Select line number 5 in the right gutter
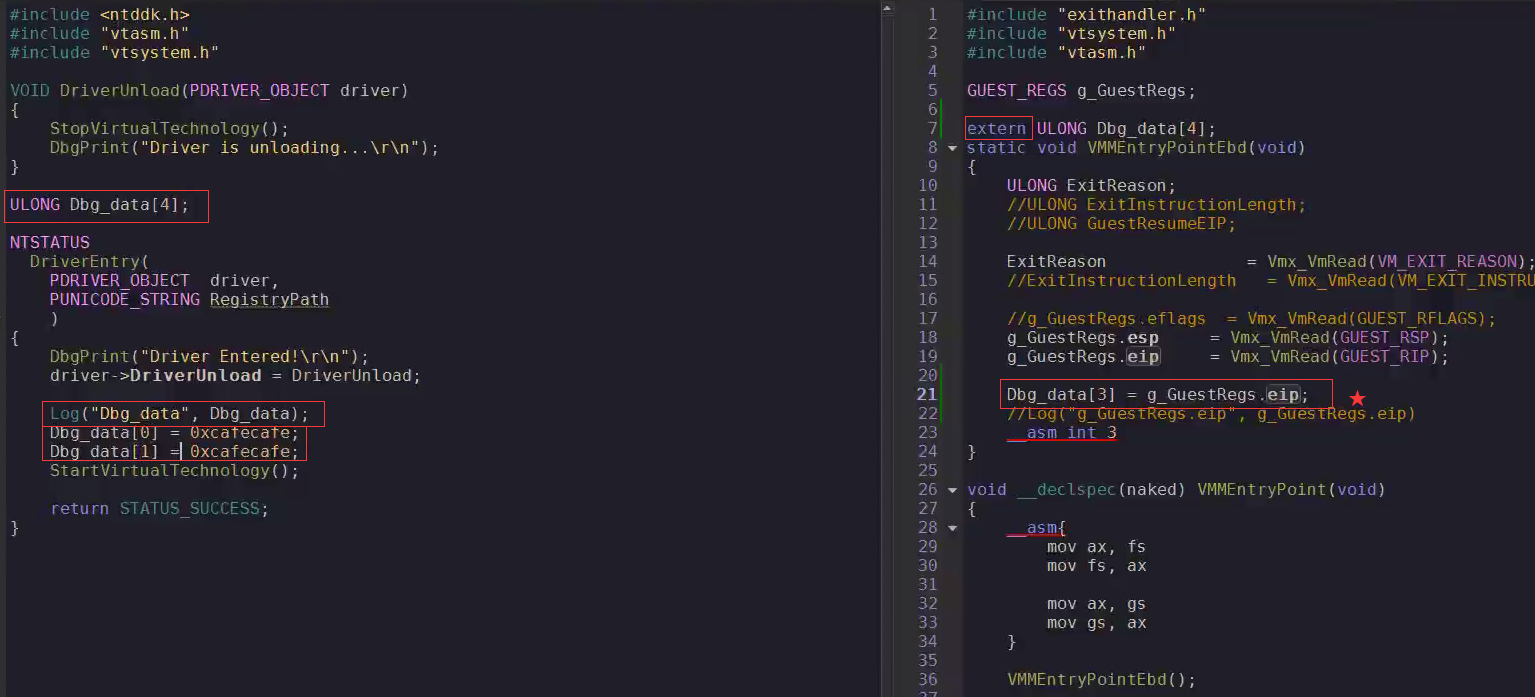This screenshot has height=697, width=1535. click(x=932, y=90)
